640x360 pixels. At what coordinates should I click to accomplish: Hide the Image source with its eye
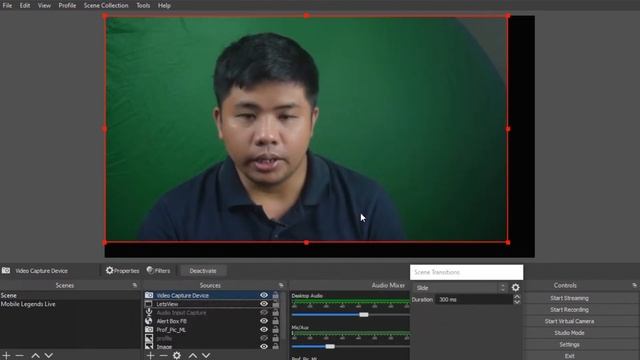264,347
